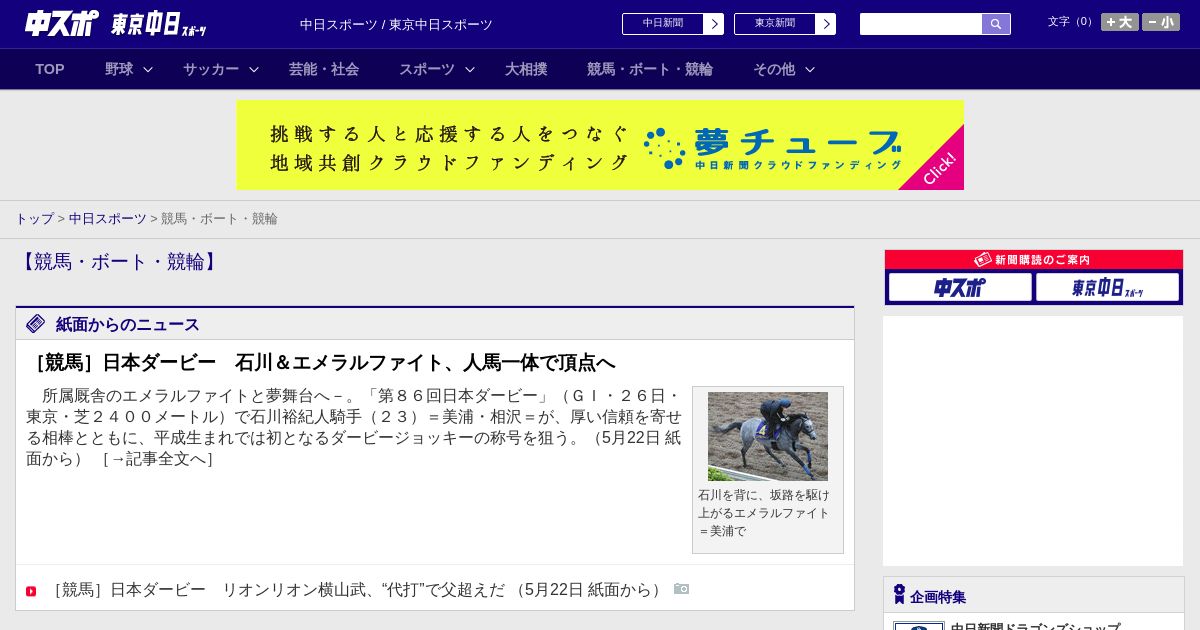Viewport: 1200px width, 630px height.
Task: Click camera icon after リオンリオン article
Action: (x=681, y=589)
